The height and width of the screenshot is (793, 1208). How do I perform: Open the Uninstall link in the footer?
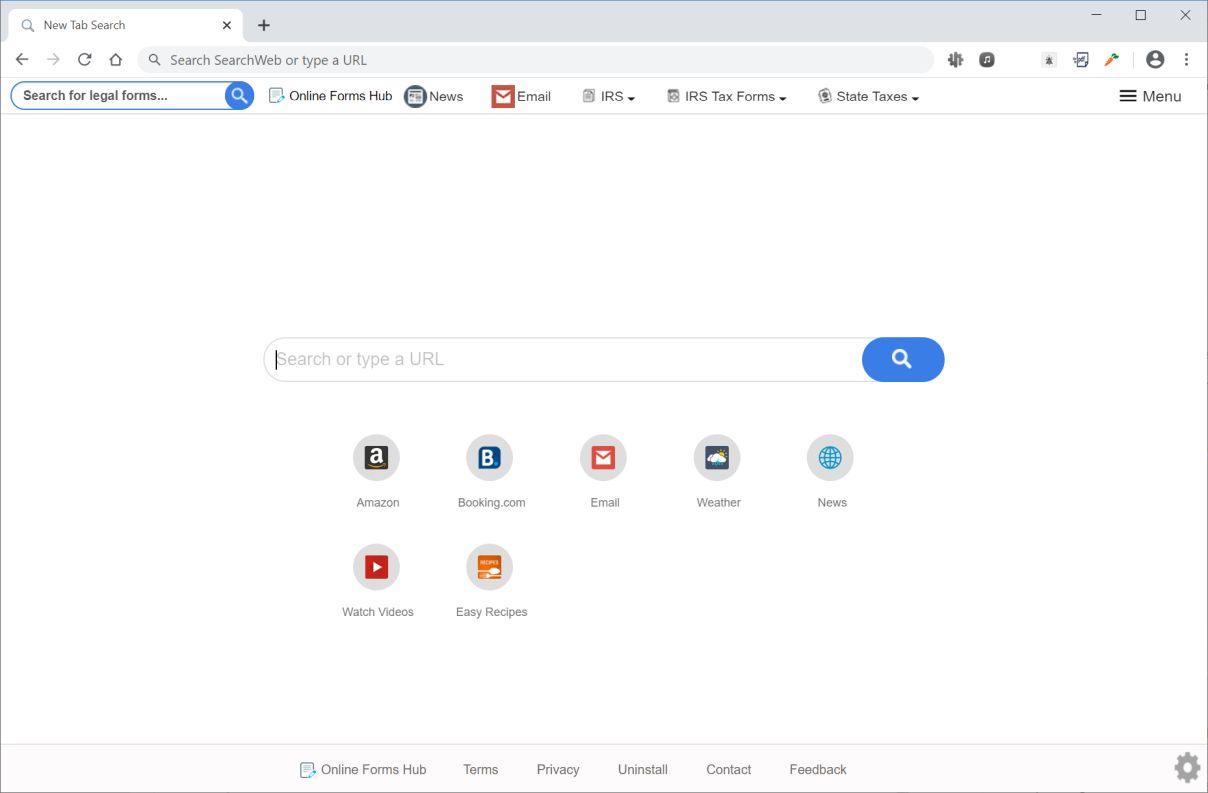[x=642, y=769]
